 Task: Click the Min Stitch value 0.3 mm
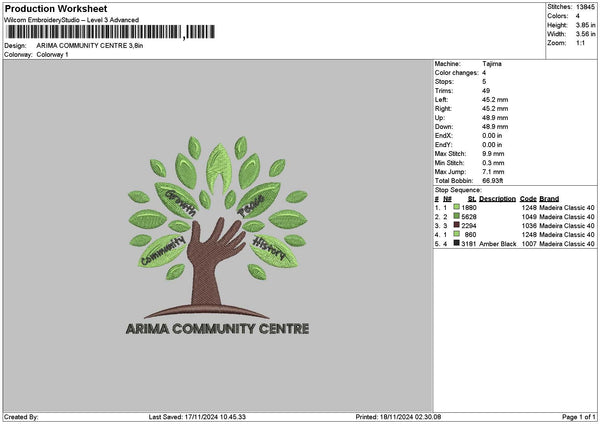point(493,163)
